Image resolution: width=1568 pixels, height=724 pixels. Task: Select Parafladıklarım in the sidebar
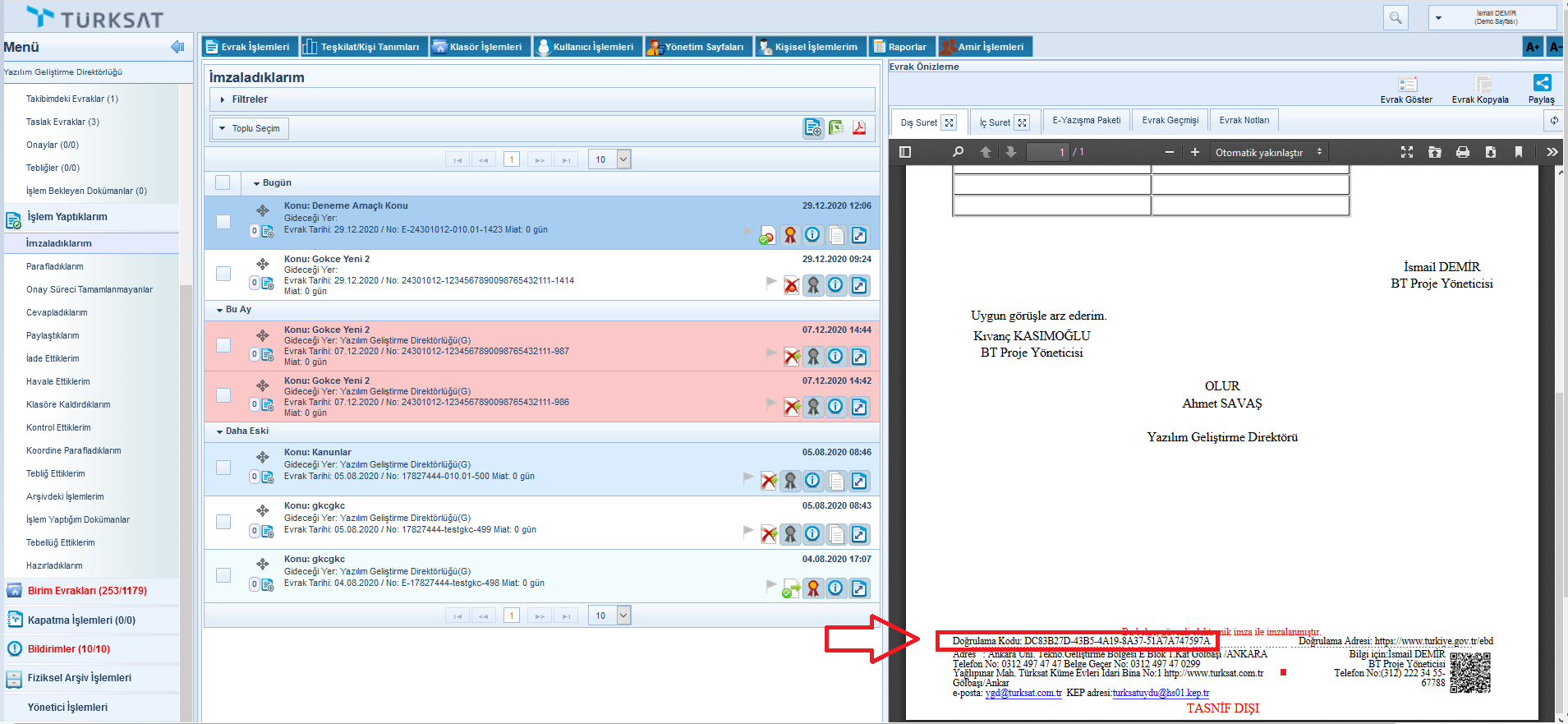[x=55, y=266]
